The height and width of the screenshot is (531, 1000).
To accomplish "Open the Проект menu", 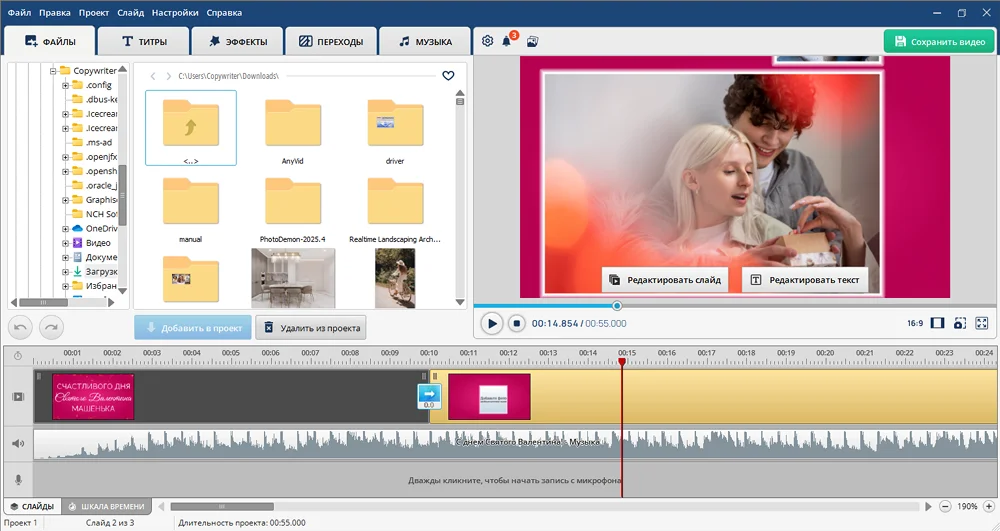I will tap(94, 13).
